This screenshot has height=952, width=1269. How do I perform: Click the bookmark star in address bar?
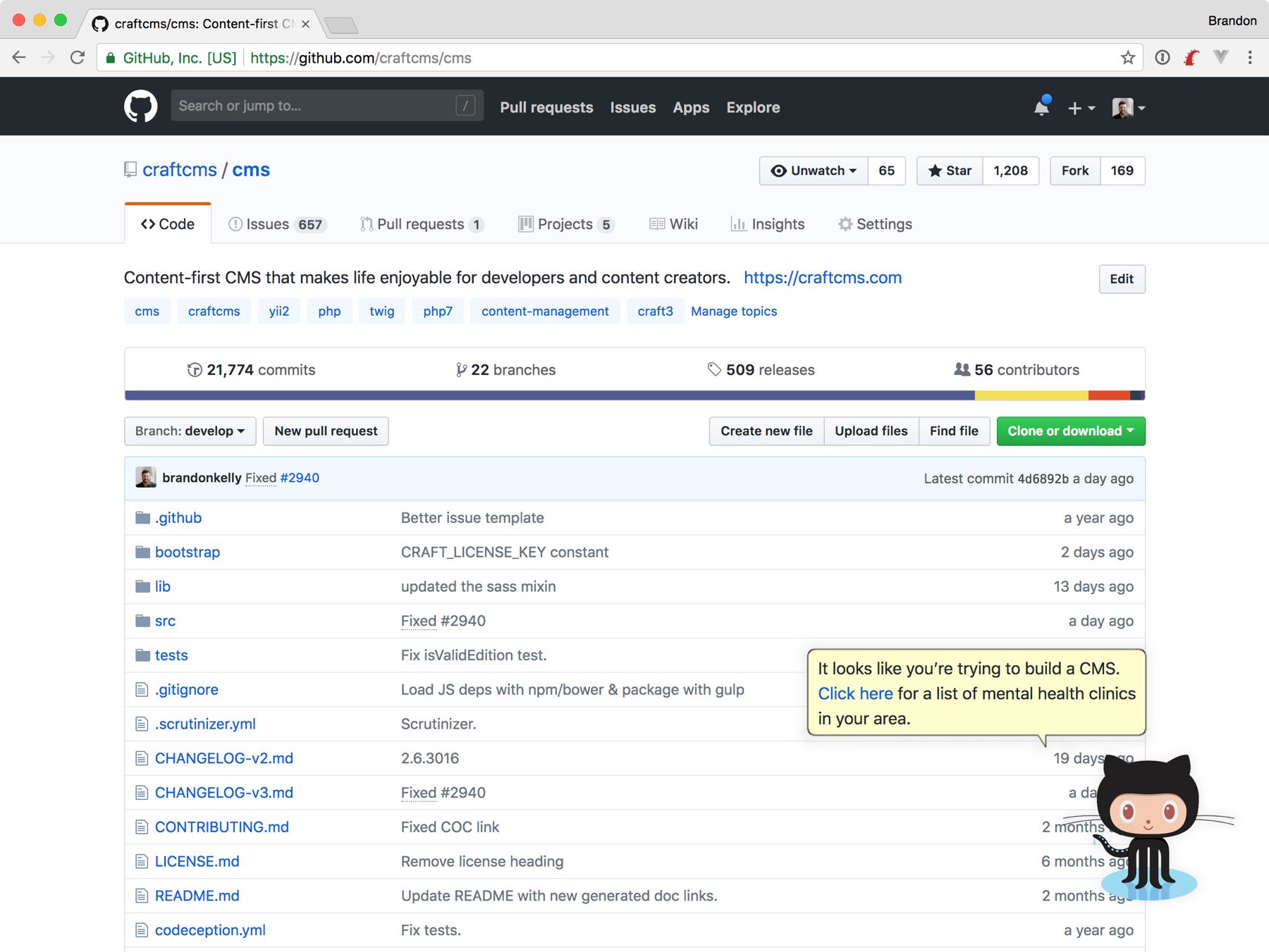coord(1127,58)
